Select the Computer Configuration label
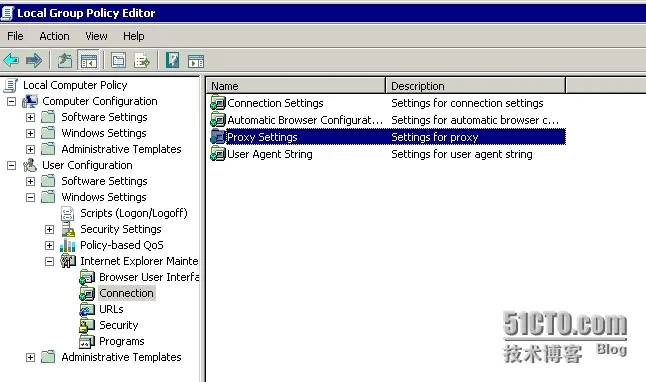The height and width of the screenshot is (382, 646). 100,101
